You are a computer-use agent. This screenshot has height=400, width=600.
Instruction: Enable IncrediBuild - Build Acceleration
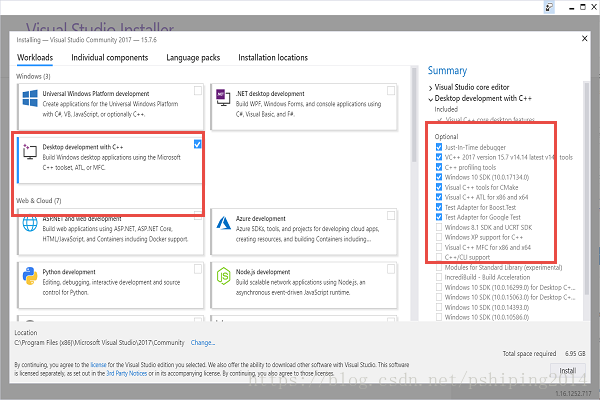439,277
